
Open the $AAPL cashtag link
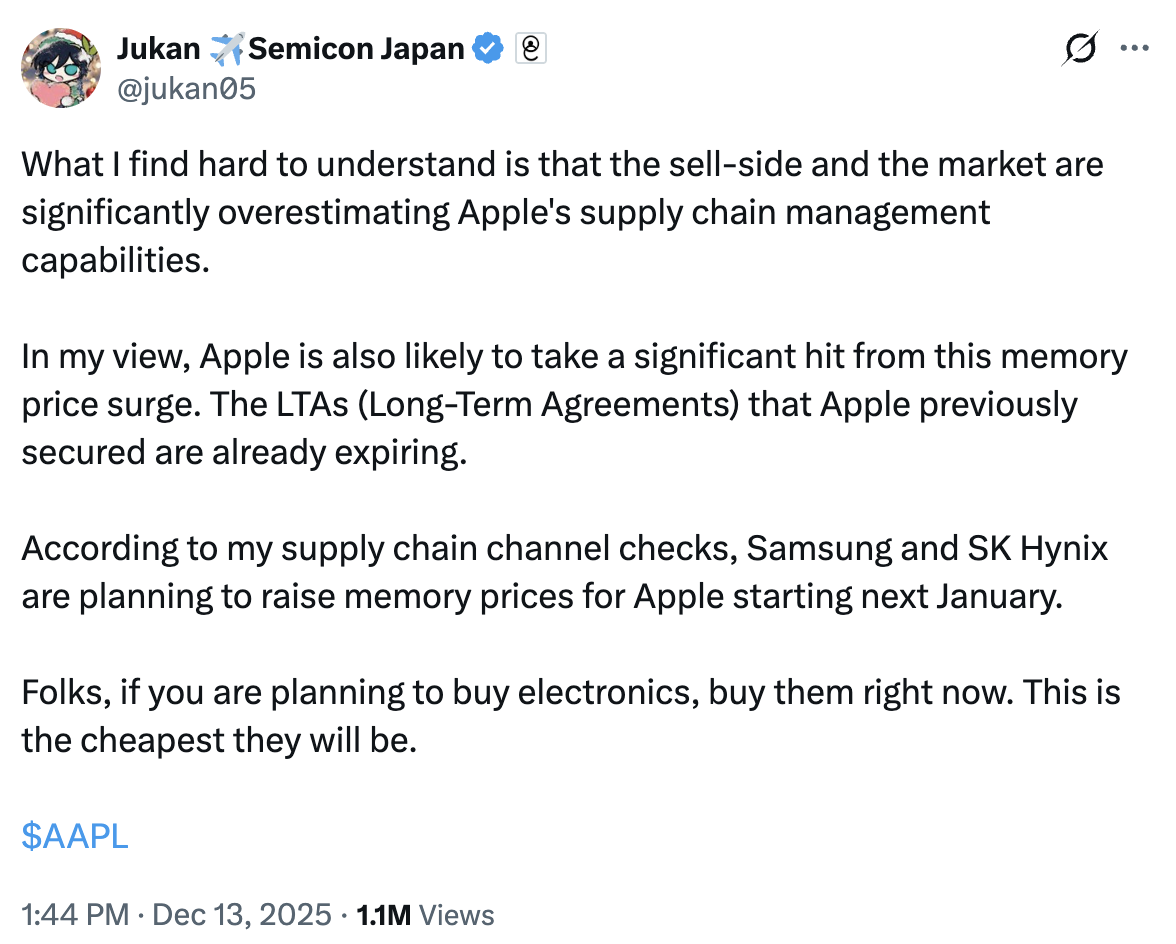(x=75, y=836)
